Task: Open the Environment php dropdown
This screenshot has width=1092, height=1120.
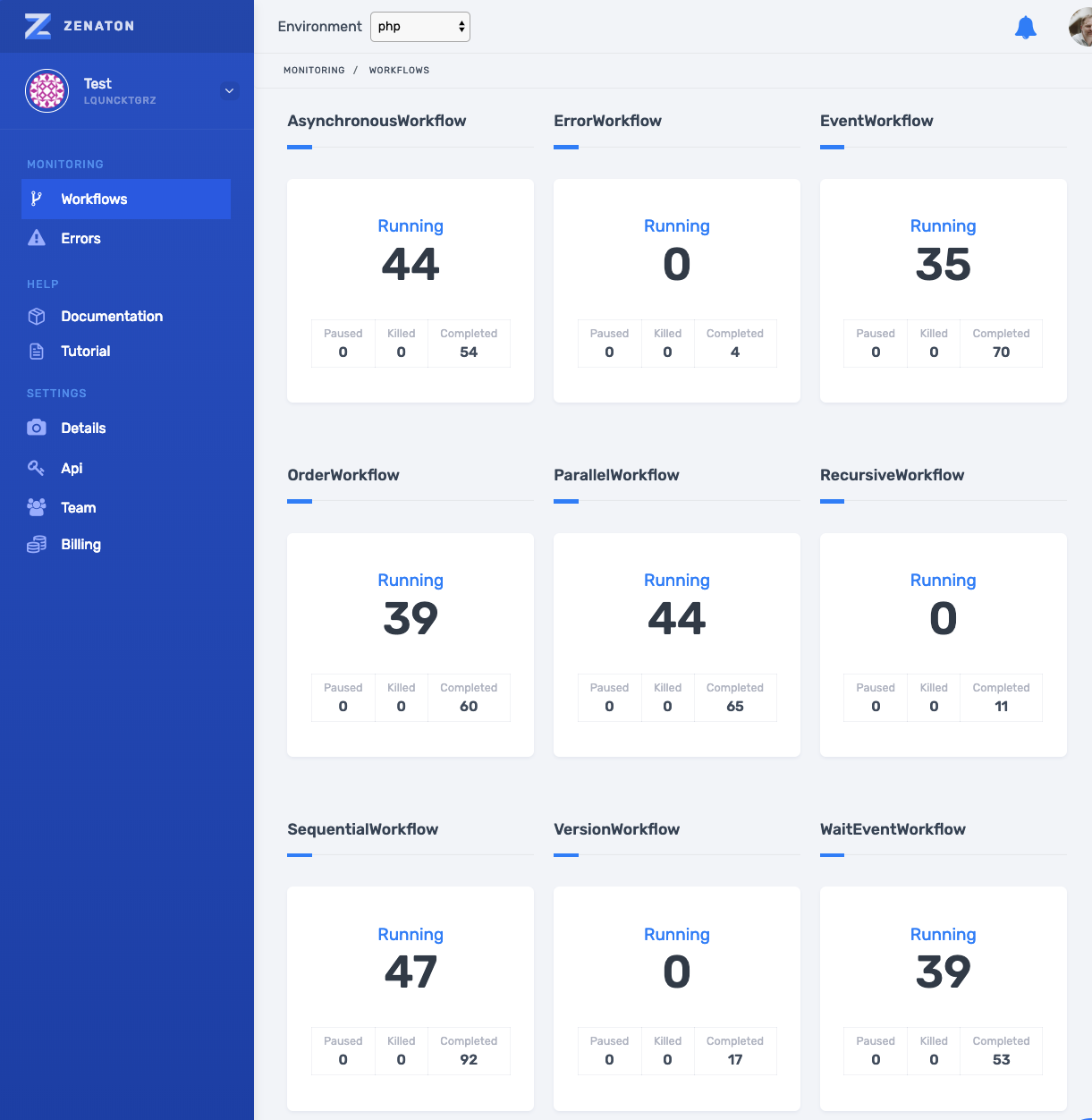Action: pos(420,27)
